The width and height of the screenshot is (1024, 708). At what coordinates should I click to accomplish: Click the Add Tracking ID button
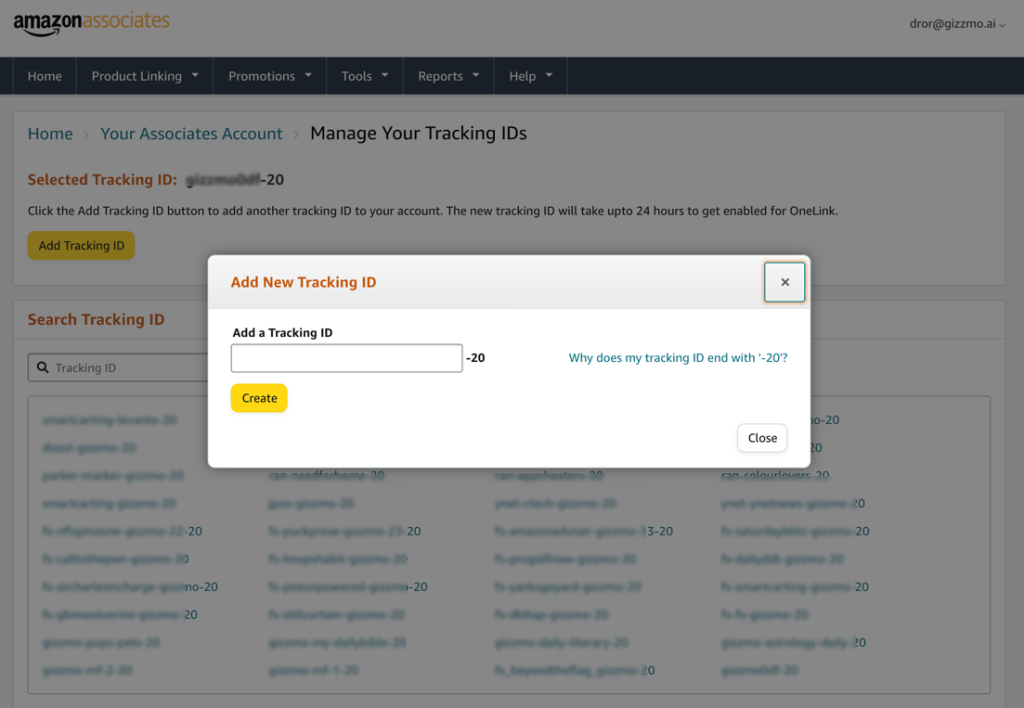coord(81,246)
